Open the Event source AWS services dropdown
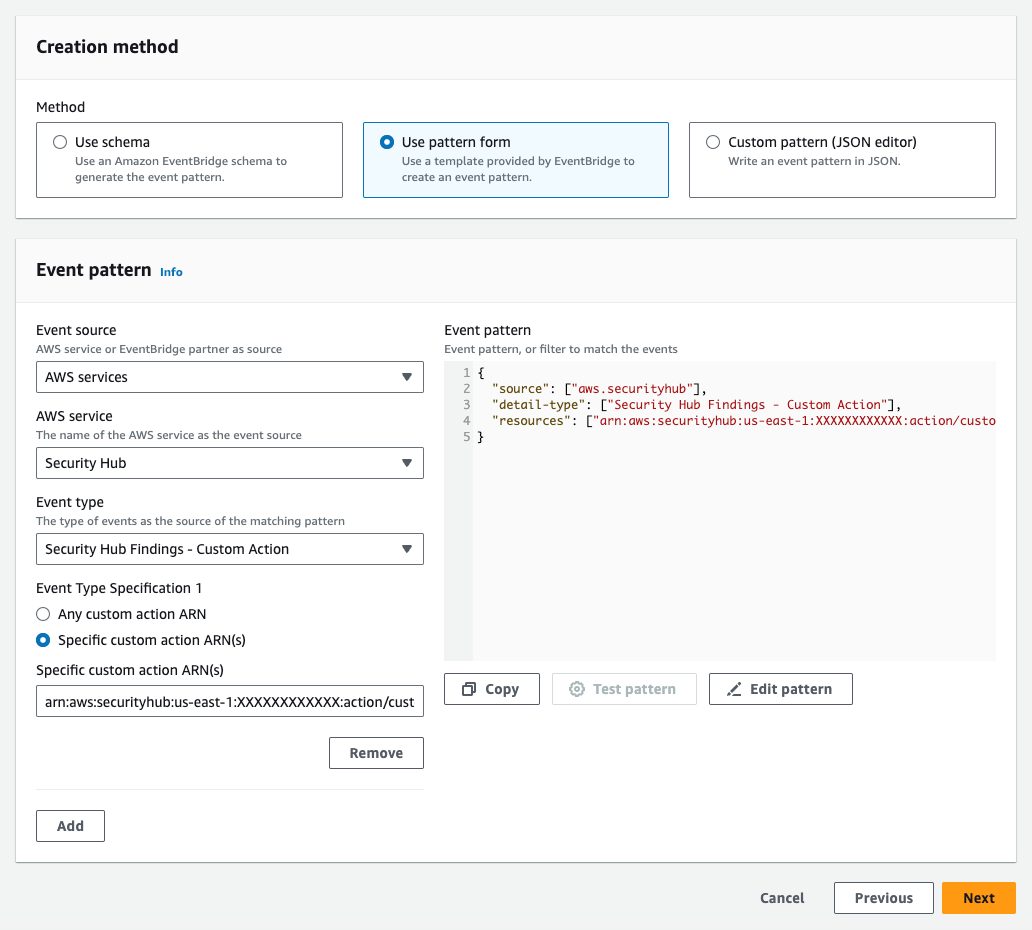 (x=230, y=377)
